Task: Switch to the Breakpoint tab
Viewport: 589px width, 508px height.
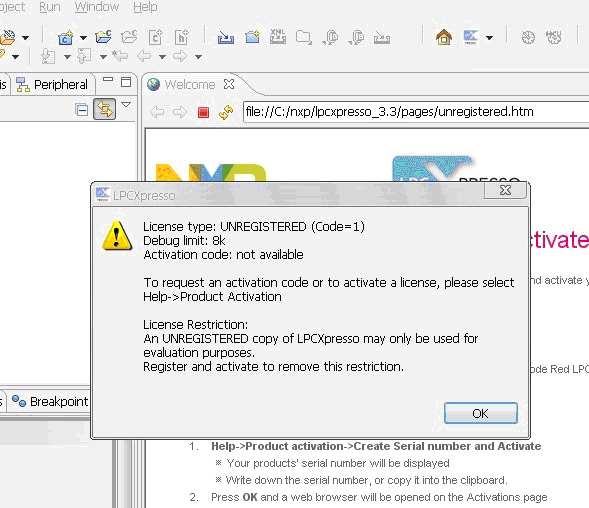Action: coord(50,402)
